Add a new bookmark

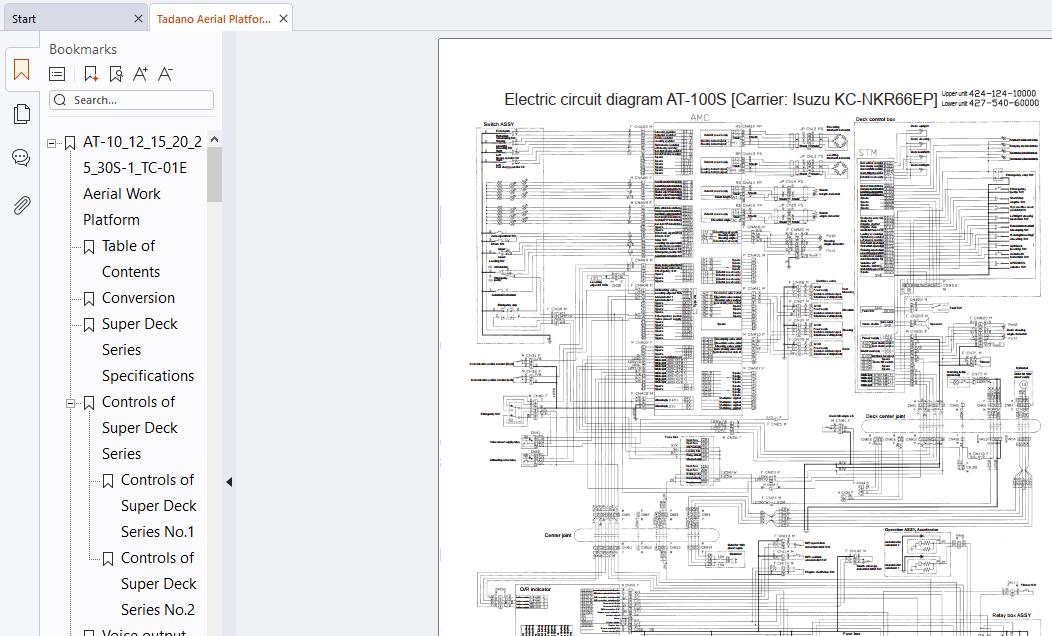(x=91, y=74)
